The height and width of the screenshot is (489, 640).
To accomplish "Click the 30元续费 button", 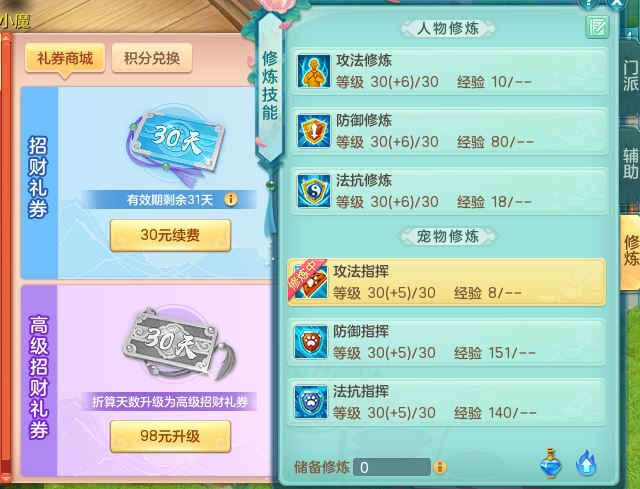I will tap(170, 235).
